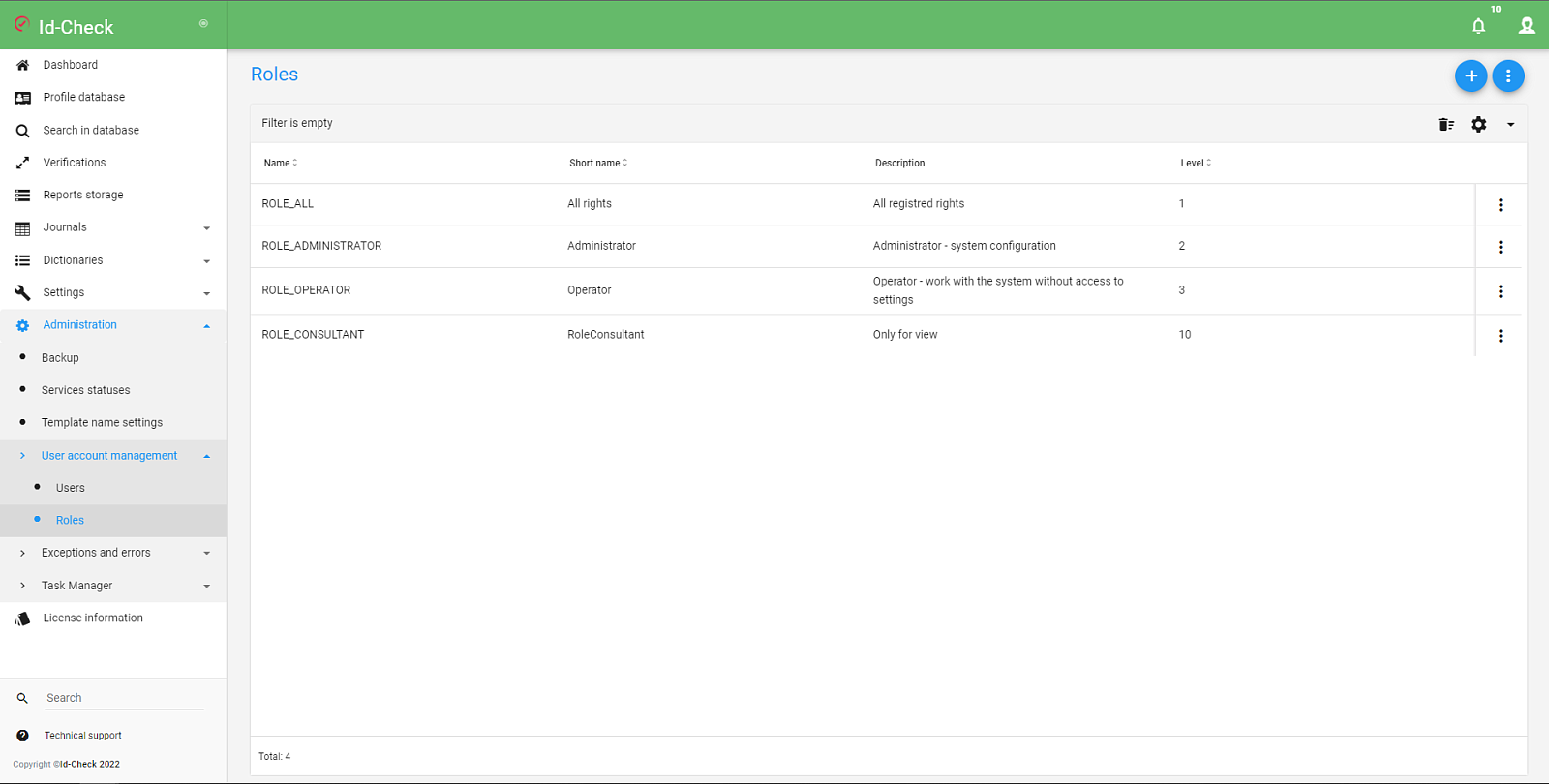The width and height of the screenshot is (1549, 784).
Task: Click the clear filter trash icon
Action: click(x=1446, y=124)
